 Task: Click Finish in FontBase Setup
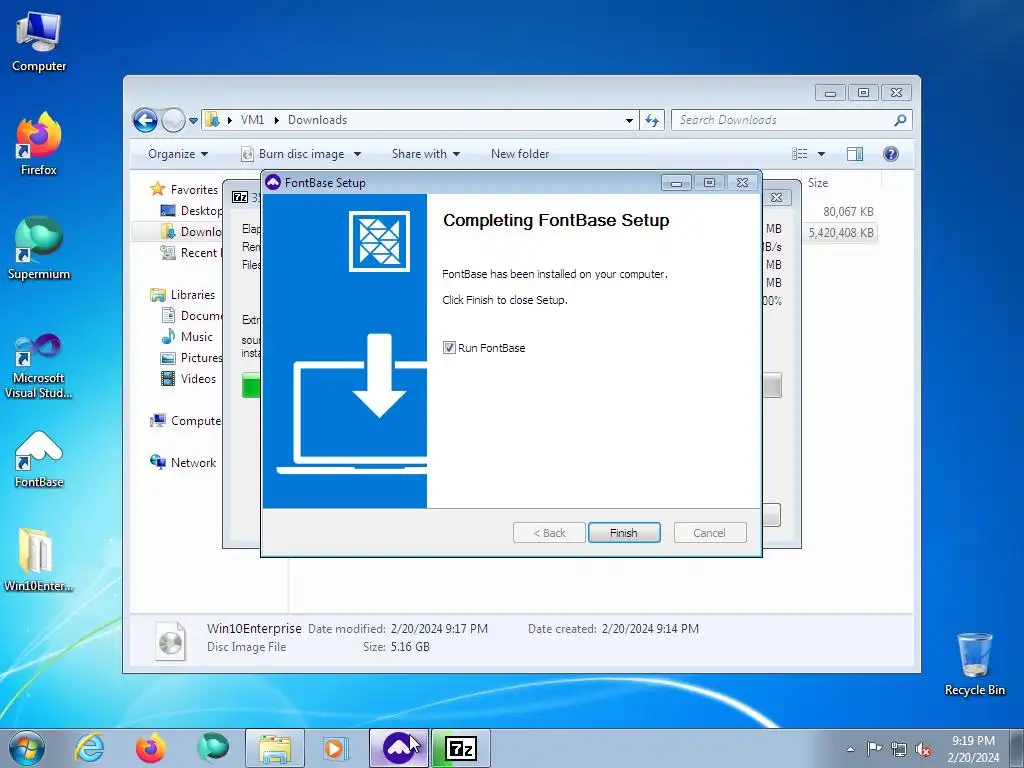tap(624, 533)
